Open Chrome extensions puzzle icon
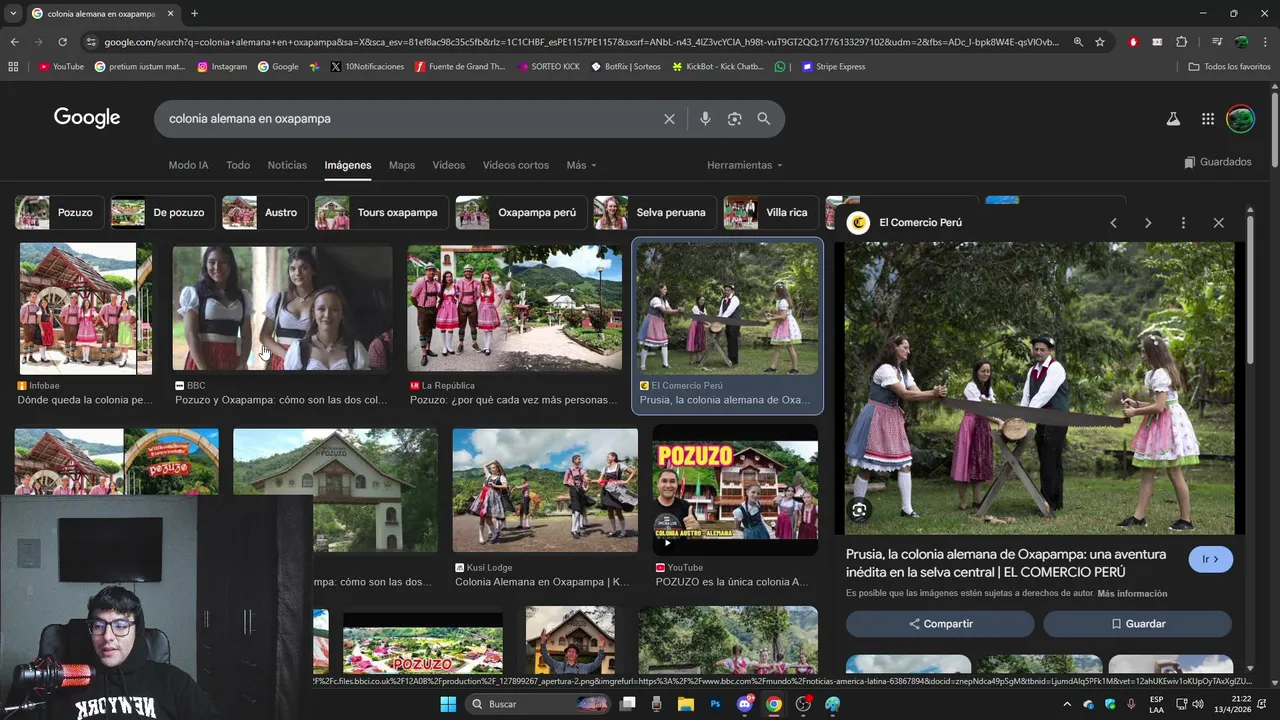This screenshot has height=720, width=1280. [1181, 42]
